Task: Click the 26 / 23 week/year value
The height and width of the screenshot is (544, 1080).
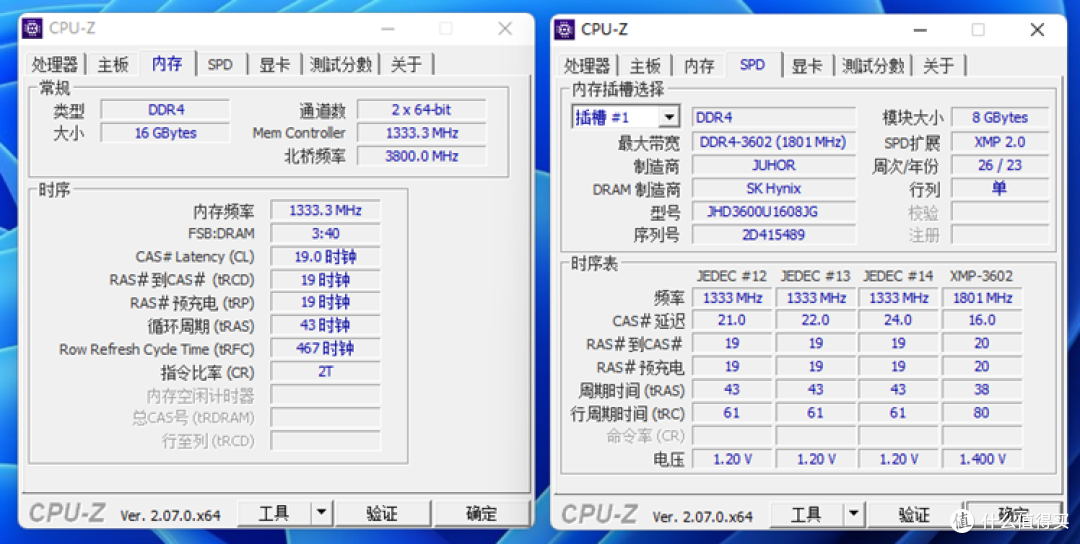Action: (999, 165)
